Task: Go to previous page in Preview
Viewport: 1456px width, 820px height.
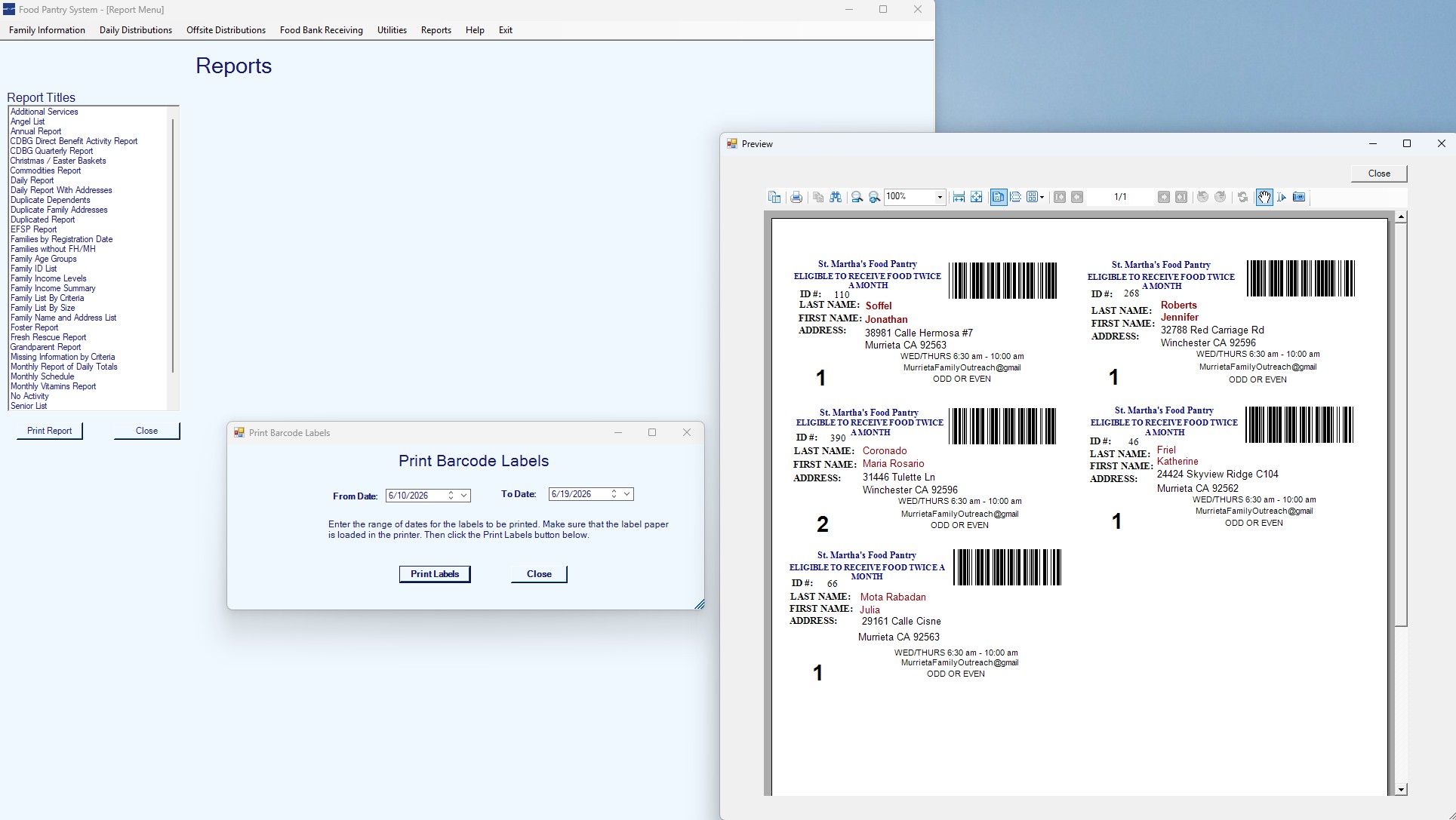Action: (x=1077, y=197)
